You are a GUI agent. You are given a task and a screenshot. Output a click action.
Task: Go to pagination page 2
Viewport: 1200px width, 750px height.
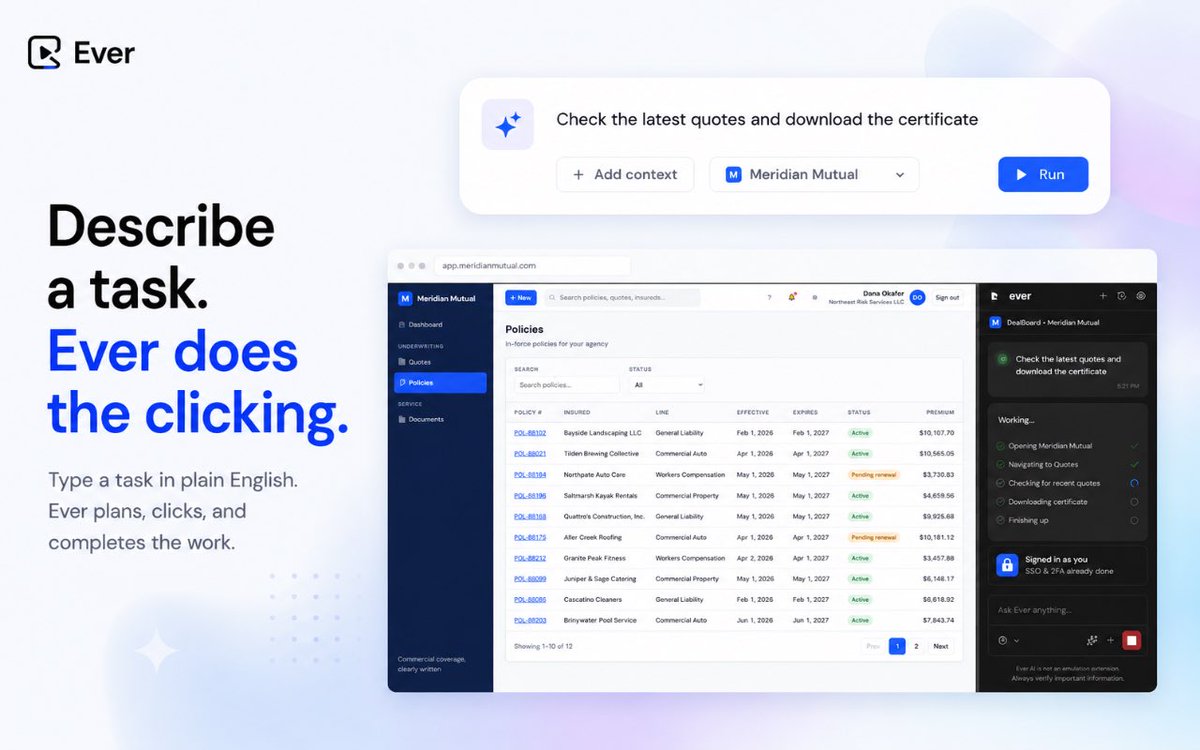click(x=916, y=647)
